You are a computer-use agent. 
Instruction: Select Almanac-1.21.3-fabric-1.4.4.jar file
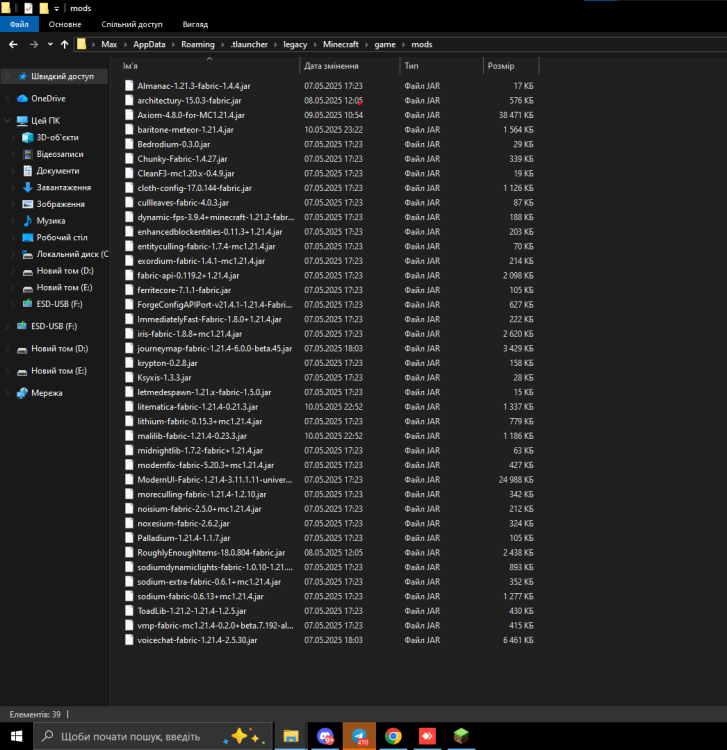[194, 86]
